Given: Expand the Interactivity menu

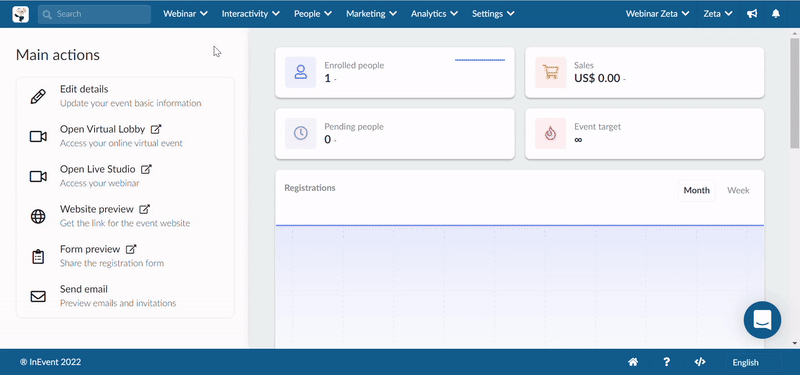Looking at the screenshot, I should coord(251,14).
